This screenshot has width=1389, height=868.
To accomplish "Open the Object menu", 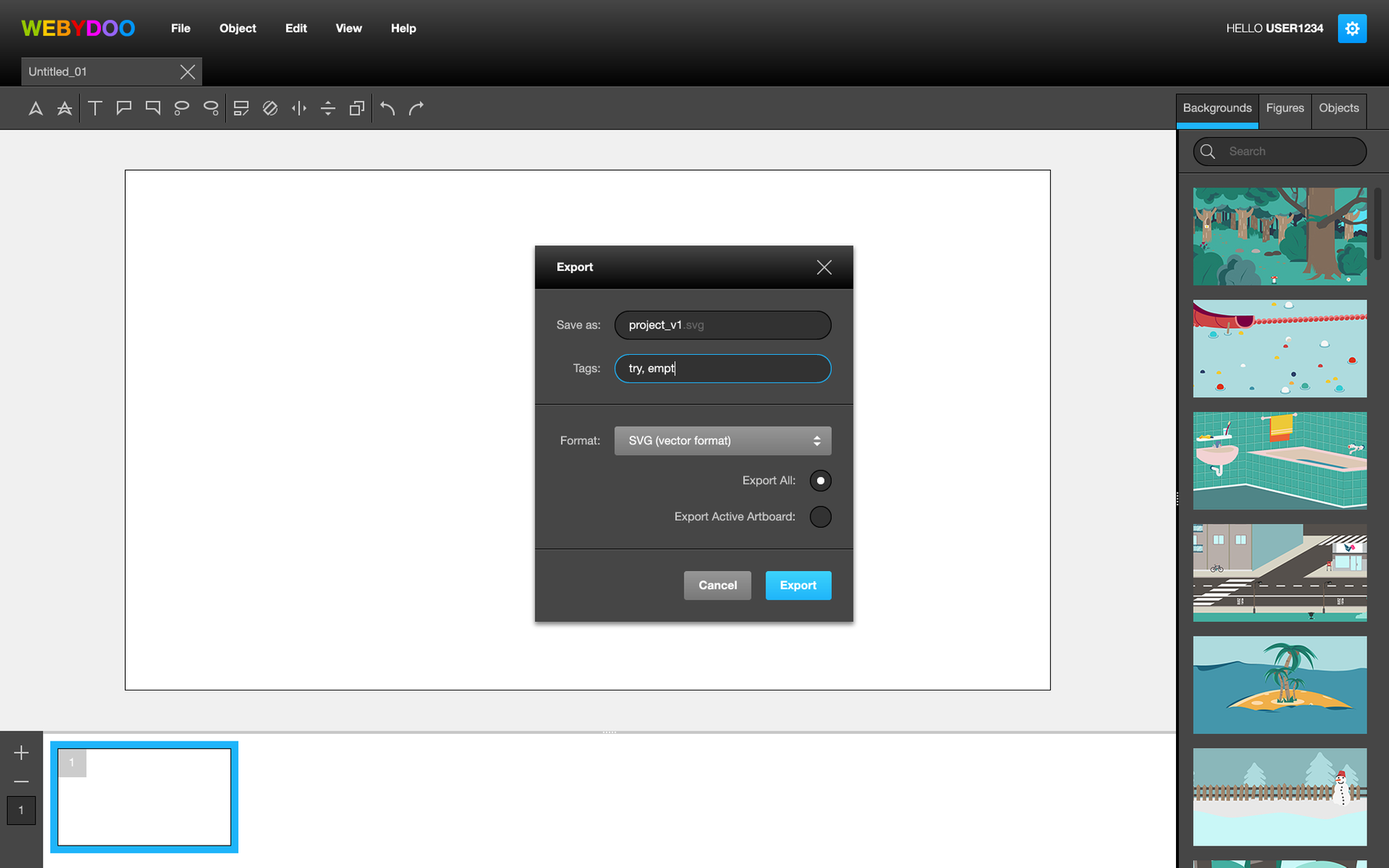I will point(238,29).
